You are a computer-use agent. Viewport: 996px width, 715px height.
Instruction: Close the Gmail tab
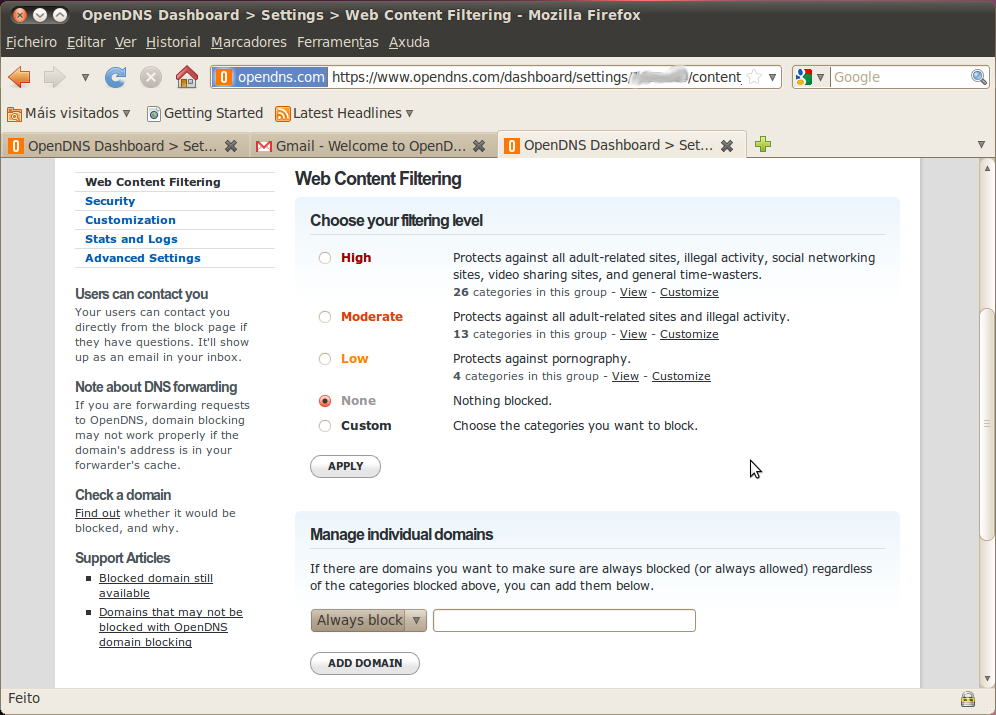(479, 146)
